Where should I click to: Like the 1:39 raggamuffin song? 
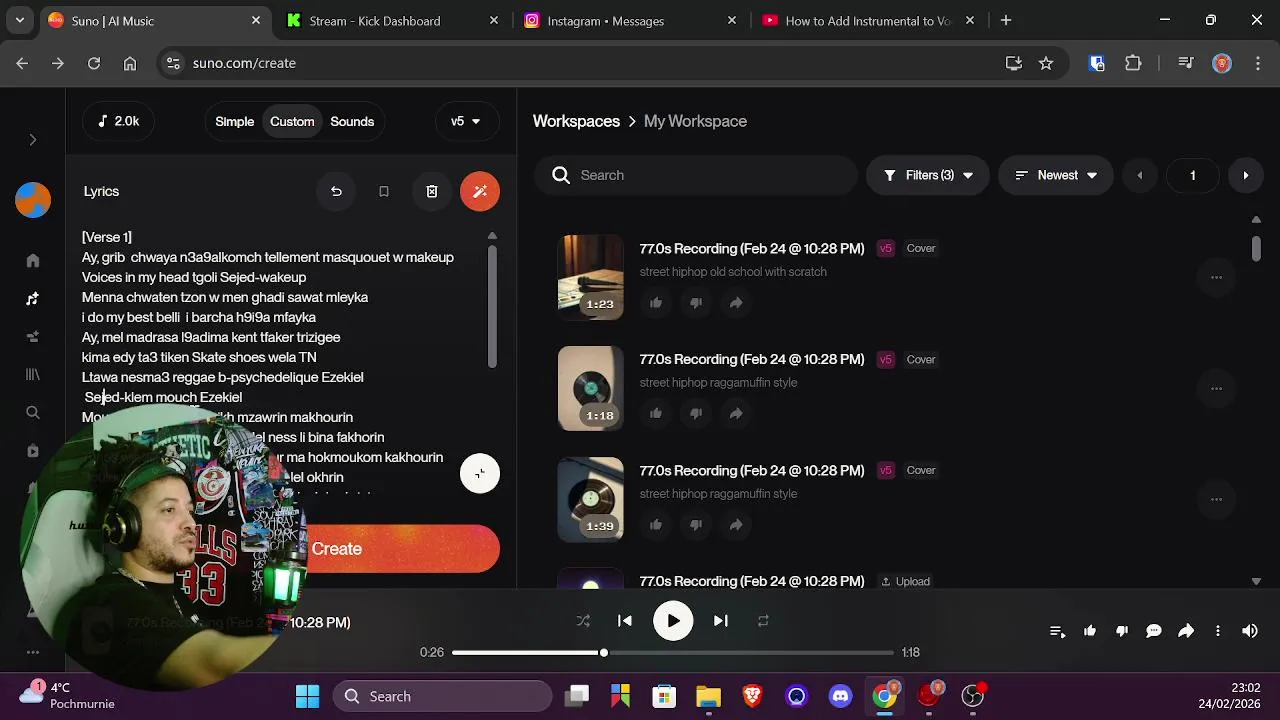click(x=656, y=524)
